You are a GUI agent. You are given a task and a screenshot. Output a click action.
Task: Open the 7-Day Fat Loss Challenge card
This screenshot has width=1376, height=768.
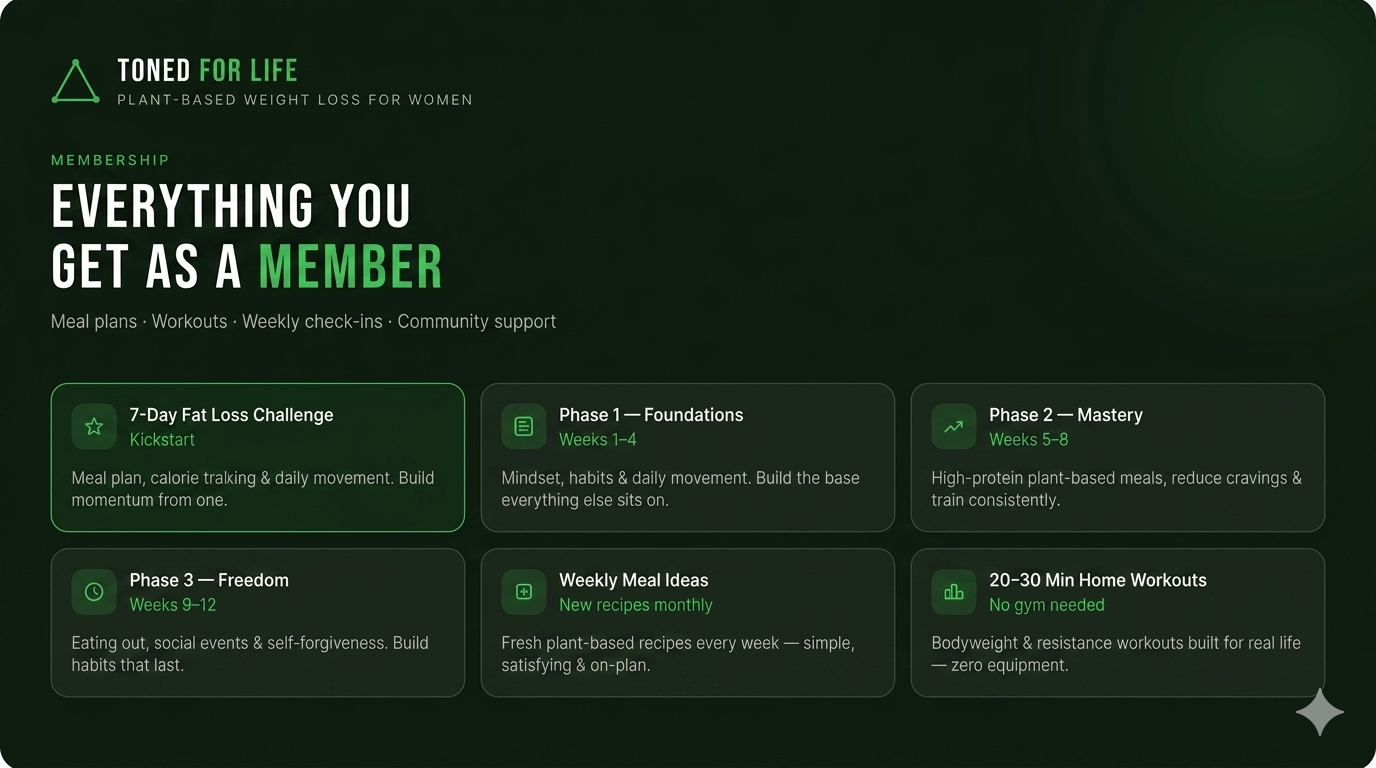coord(258,457)
